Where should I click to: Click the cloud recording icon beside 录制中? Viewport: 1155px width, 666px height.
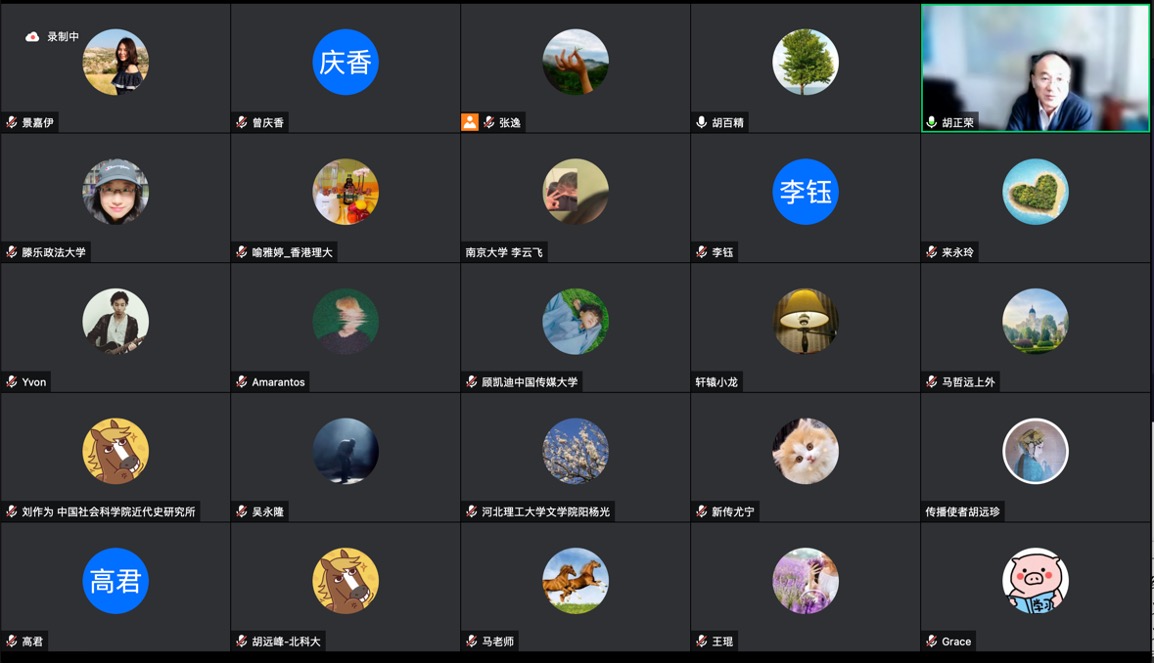pos(32,37)
